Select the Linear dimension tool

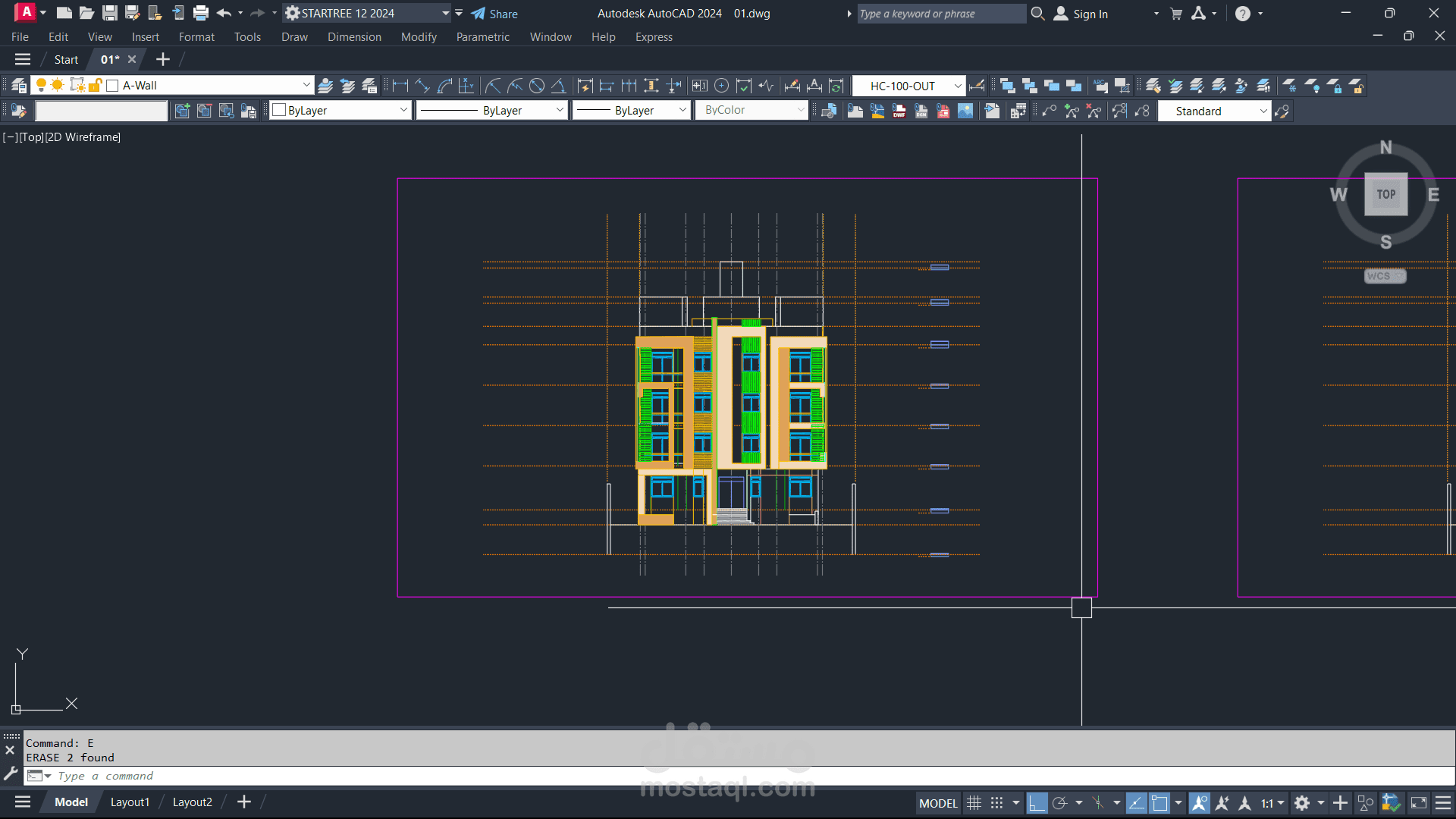point(400,86)
